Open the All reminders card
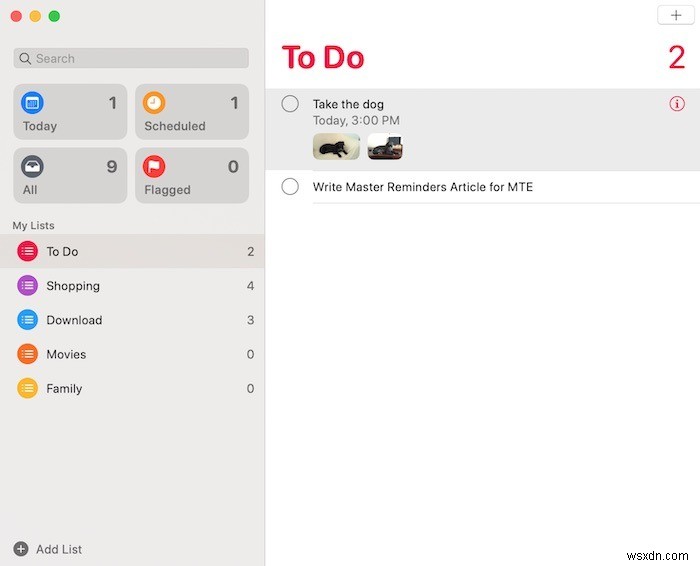The width and height of the screenshot is (700, 566). pos(70,175)
